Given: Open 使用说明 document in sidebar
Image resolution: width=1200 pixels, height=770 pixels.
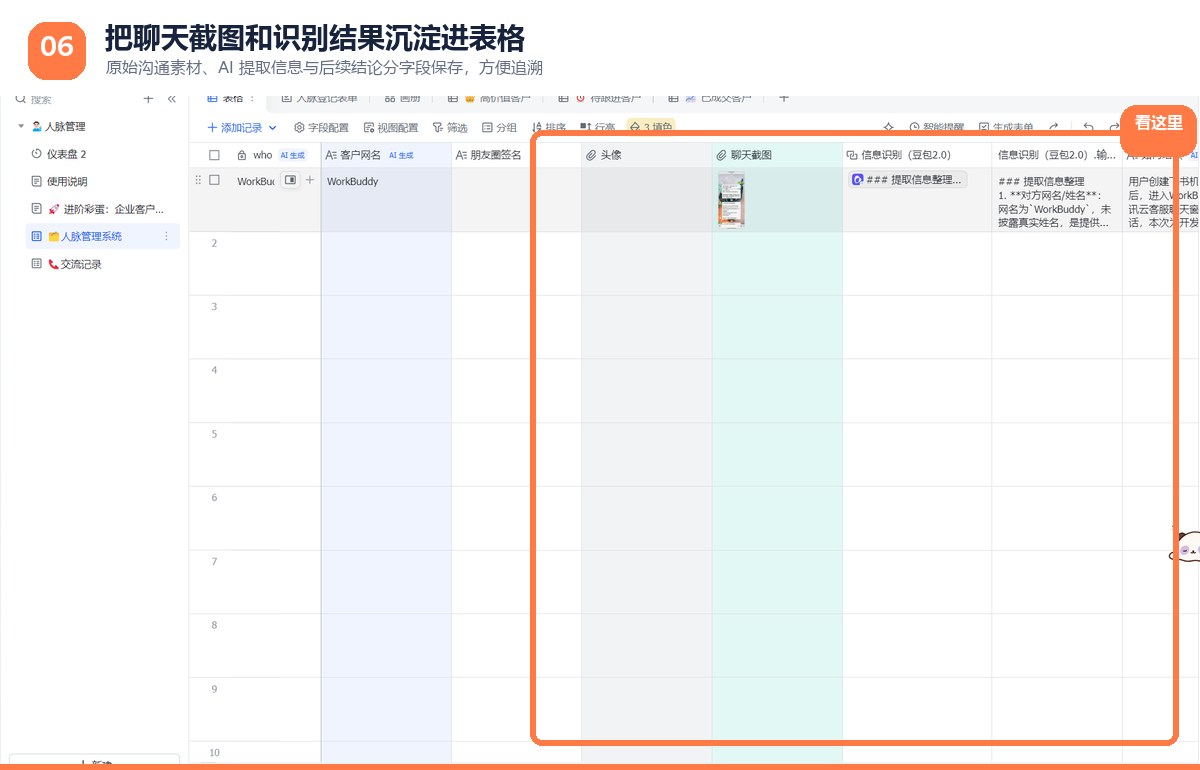Looking at the screenshot, I should coord(67,181).
